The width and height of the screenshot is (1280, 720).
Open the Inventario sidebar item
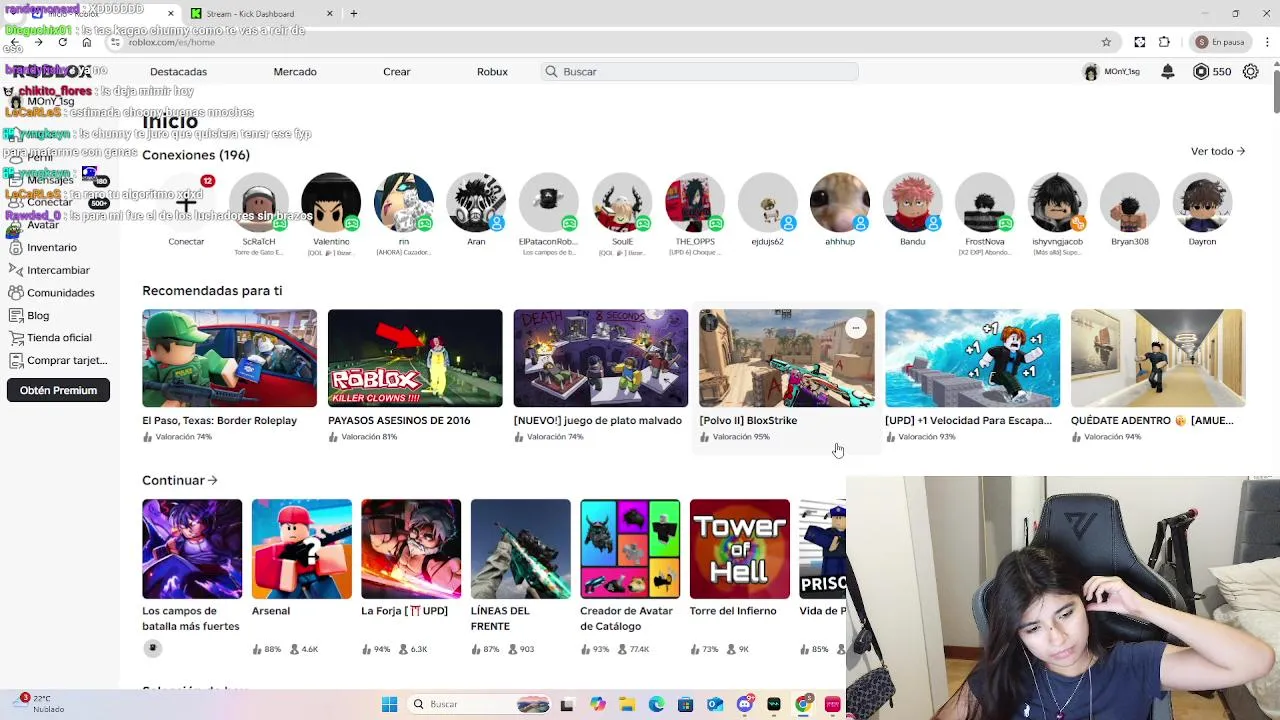(52, 247)
